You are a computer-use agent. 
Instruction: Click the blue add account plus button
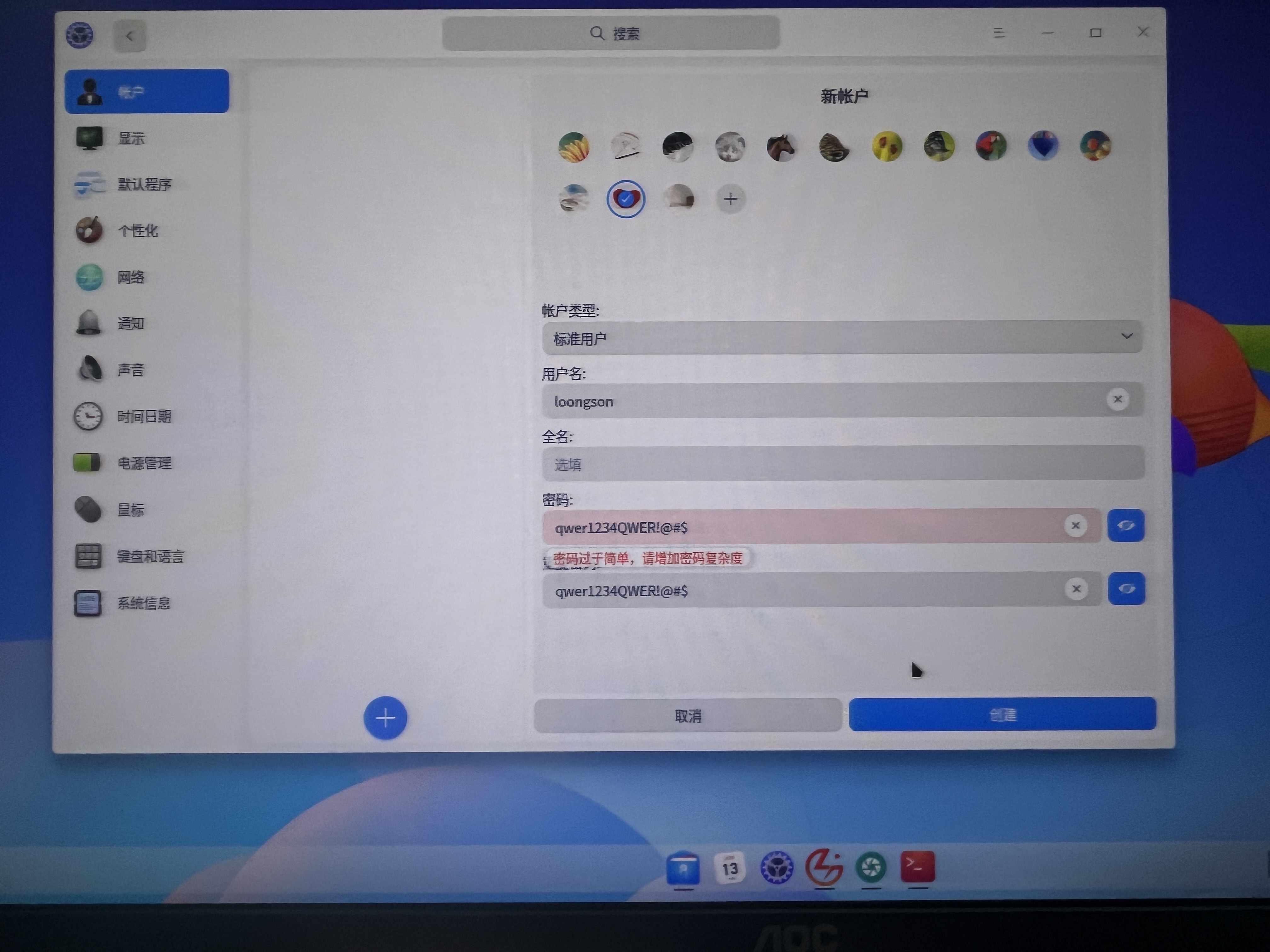pyautogui.click(x=385, y=717)
